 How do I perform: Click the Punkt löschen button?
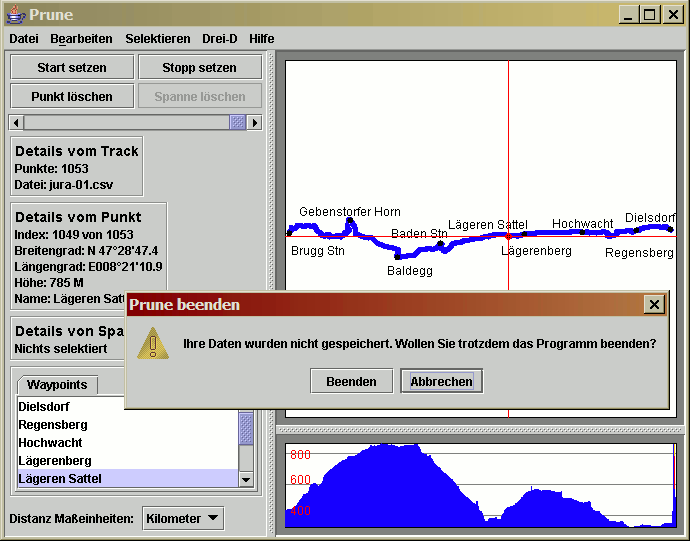[x=71, y=96]
